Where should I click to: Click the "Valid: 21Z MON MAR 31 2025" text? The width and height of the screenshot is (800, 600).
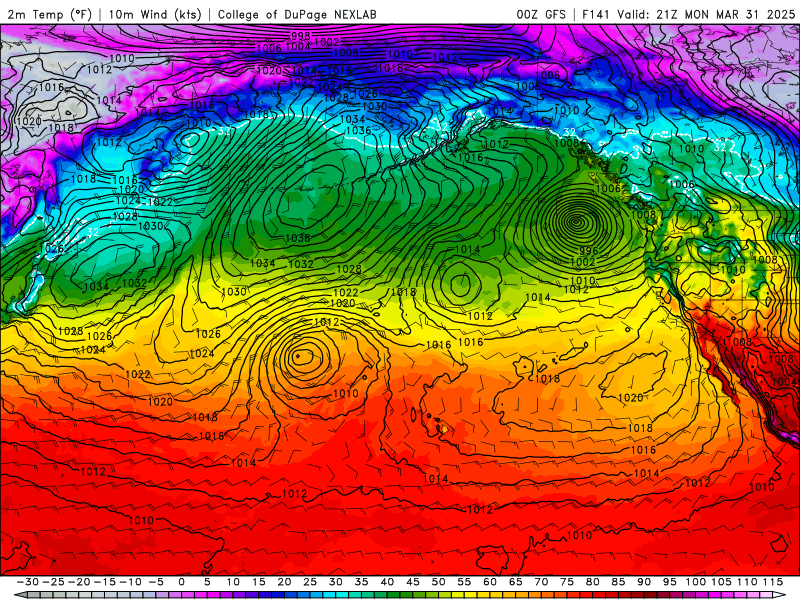(706, 14)
